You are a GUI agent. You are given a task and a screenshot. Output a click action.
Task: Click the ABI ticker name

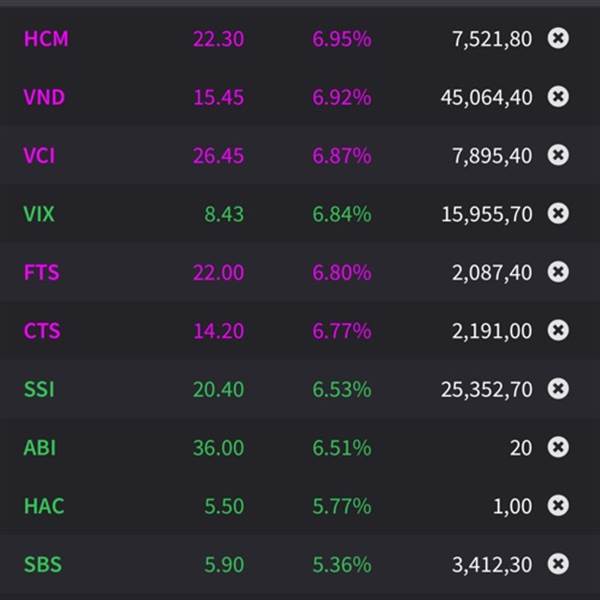pos(40,448)
